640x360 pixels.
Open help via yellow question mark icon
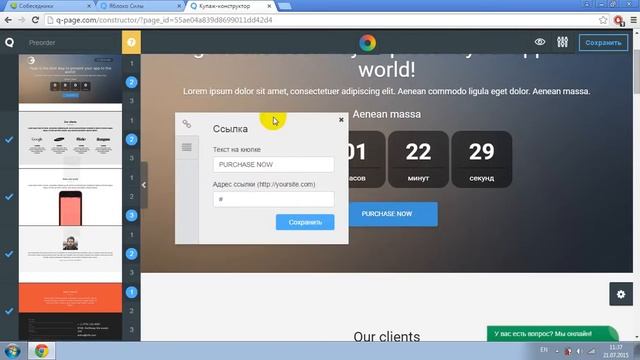pos(131,42)
